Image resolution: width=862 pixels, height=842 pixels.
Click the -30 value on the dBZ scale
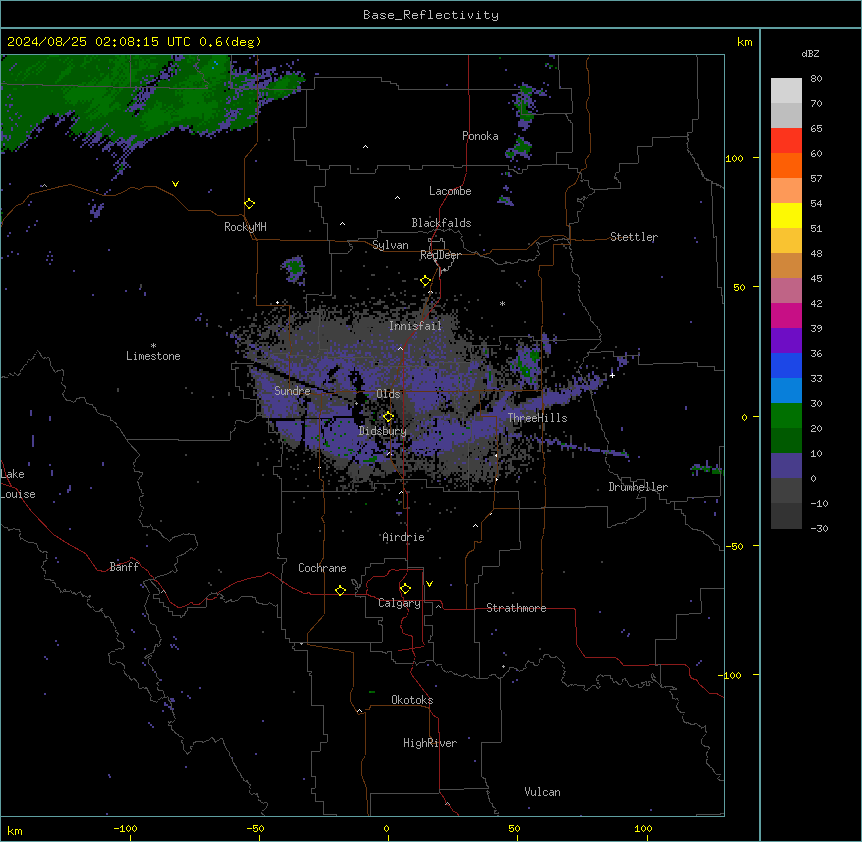point(819,528)
